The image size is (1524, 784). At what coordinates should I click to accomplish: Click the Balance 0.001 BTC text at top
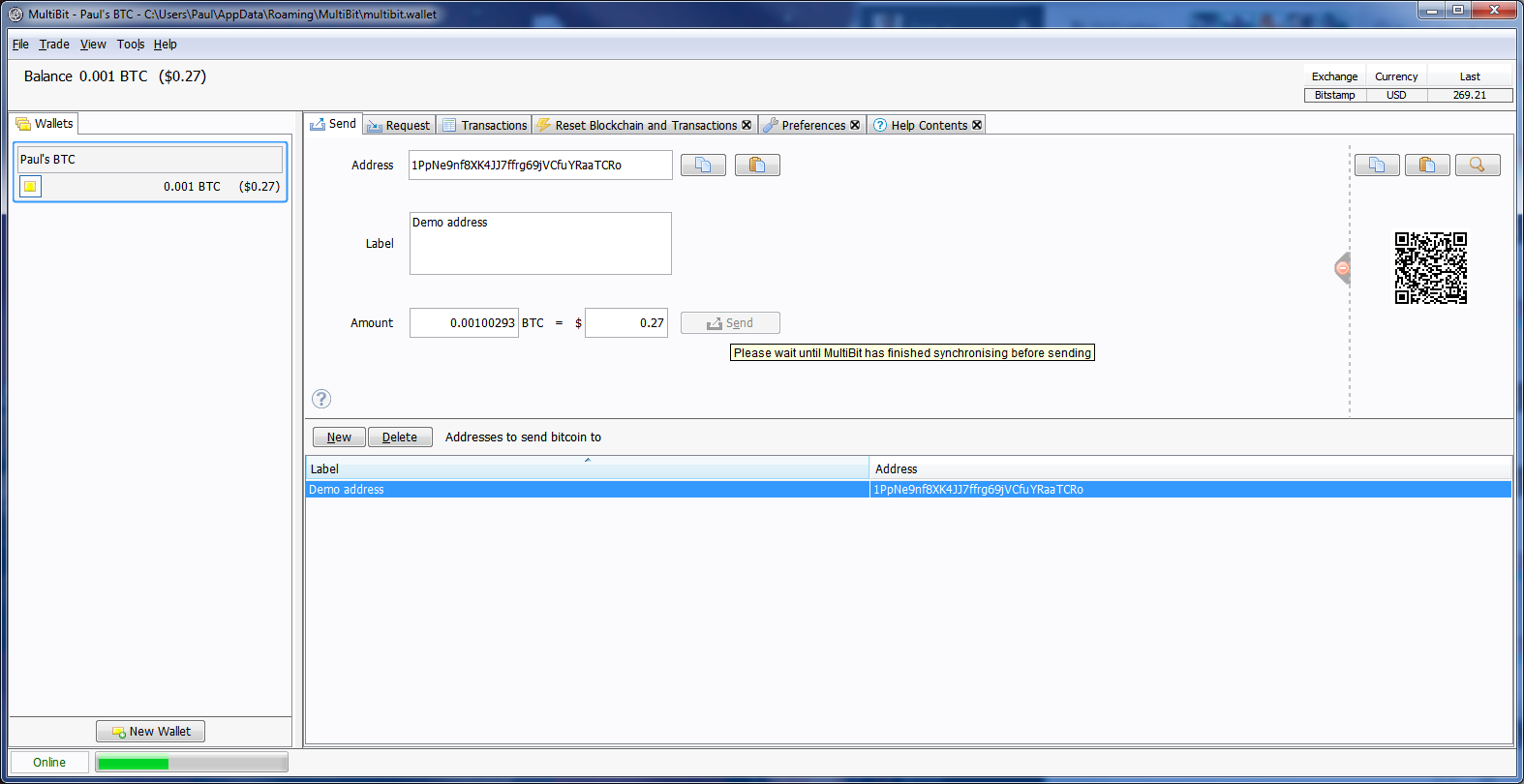click(x=86, y=76)
